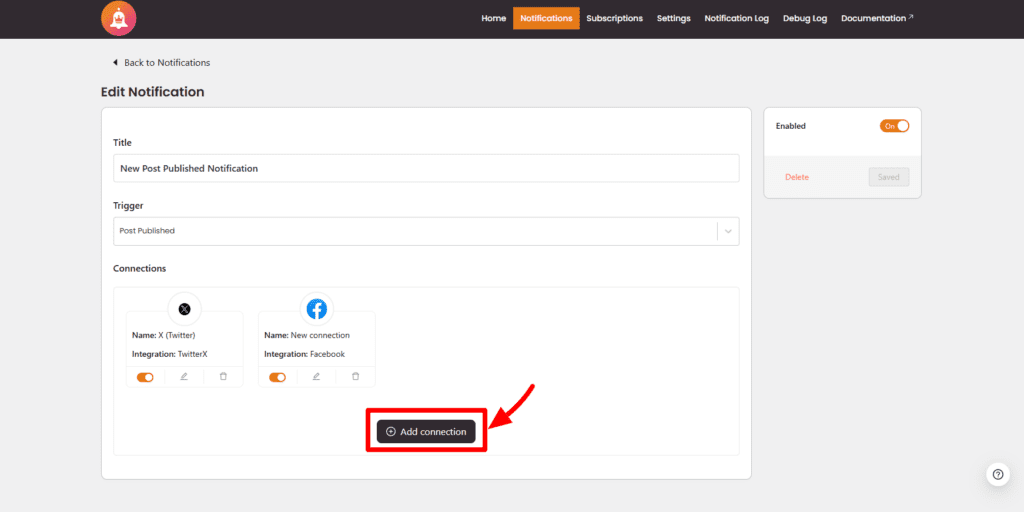Click the orange bell logo icon
Screen dimensions: 1024x512
click(x=119, y=18)
